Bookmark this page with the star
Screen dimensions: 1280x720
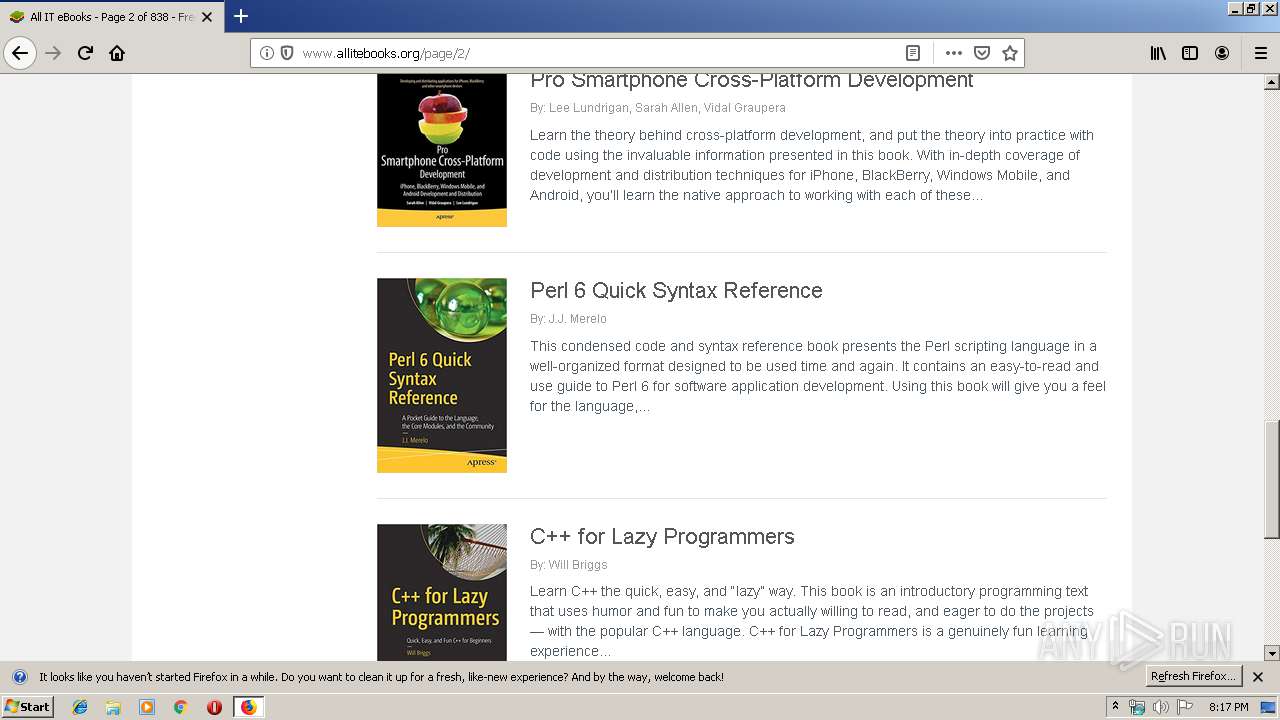pos(1010,53)
